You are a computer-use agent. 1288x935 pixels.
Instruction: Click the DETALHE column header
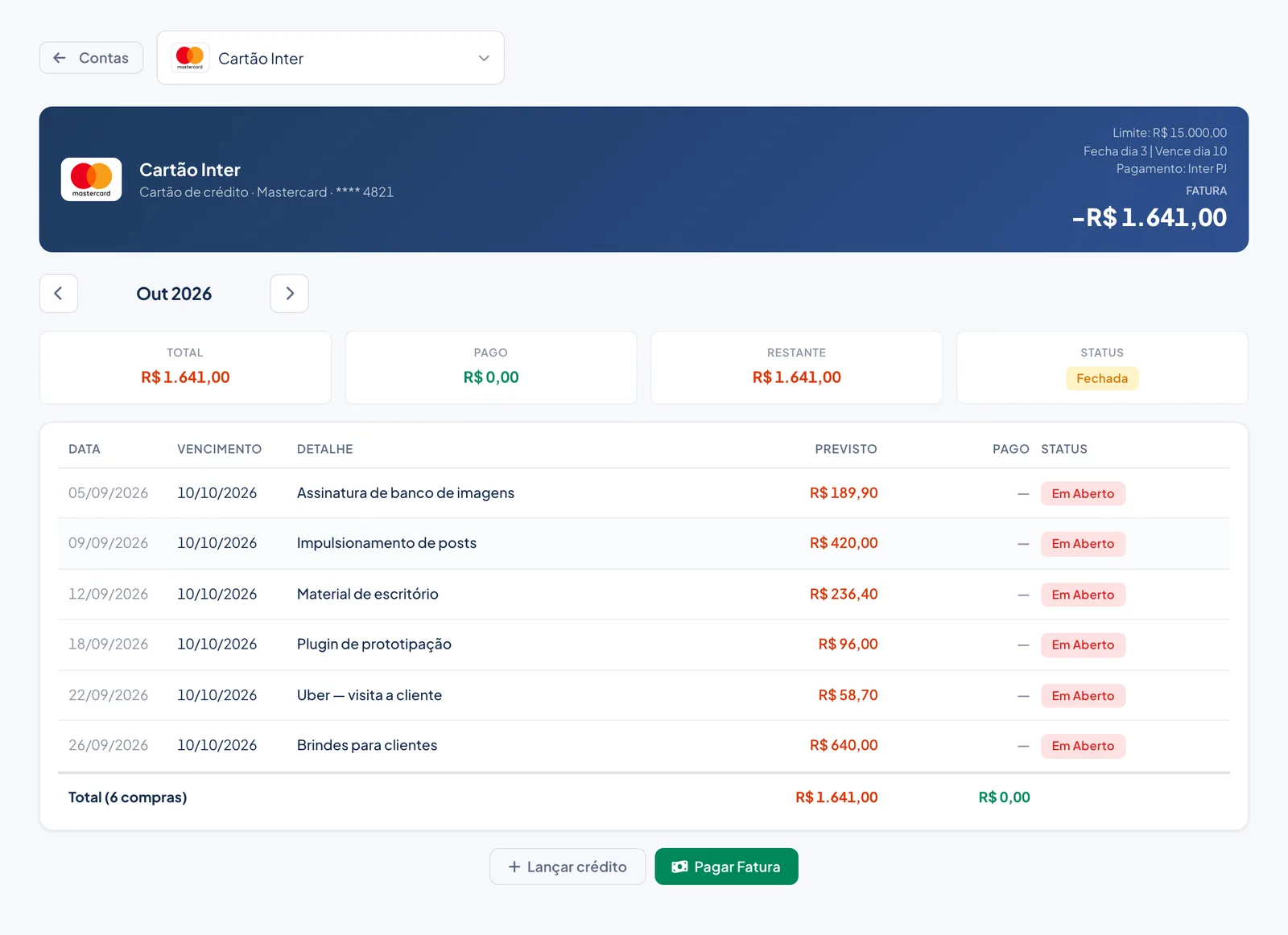pyautogui.click(x=325, y=449)
